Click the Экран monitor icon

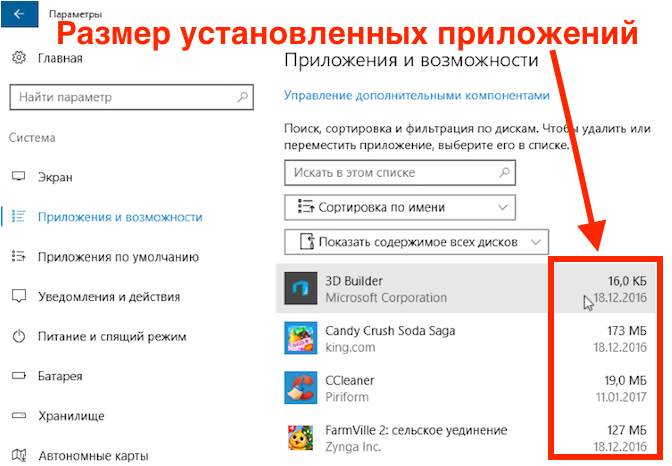[19, 176]
